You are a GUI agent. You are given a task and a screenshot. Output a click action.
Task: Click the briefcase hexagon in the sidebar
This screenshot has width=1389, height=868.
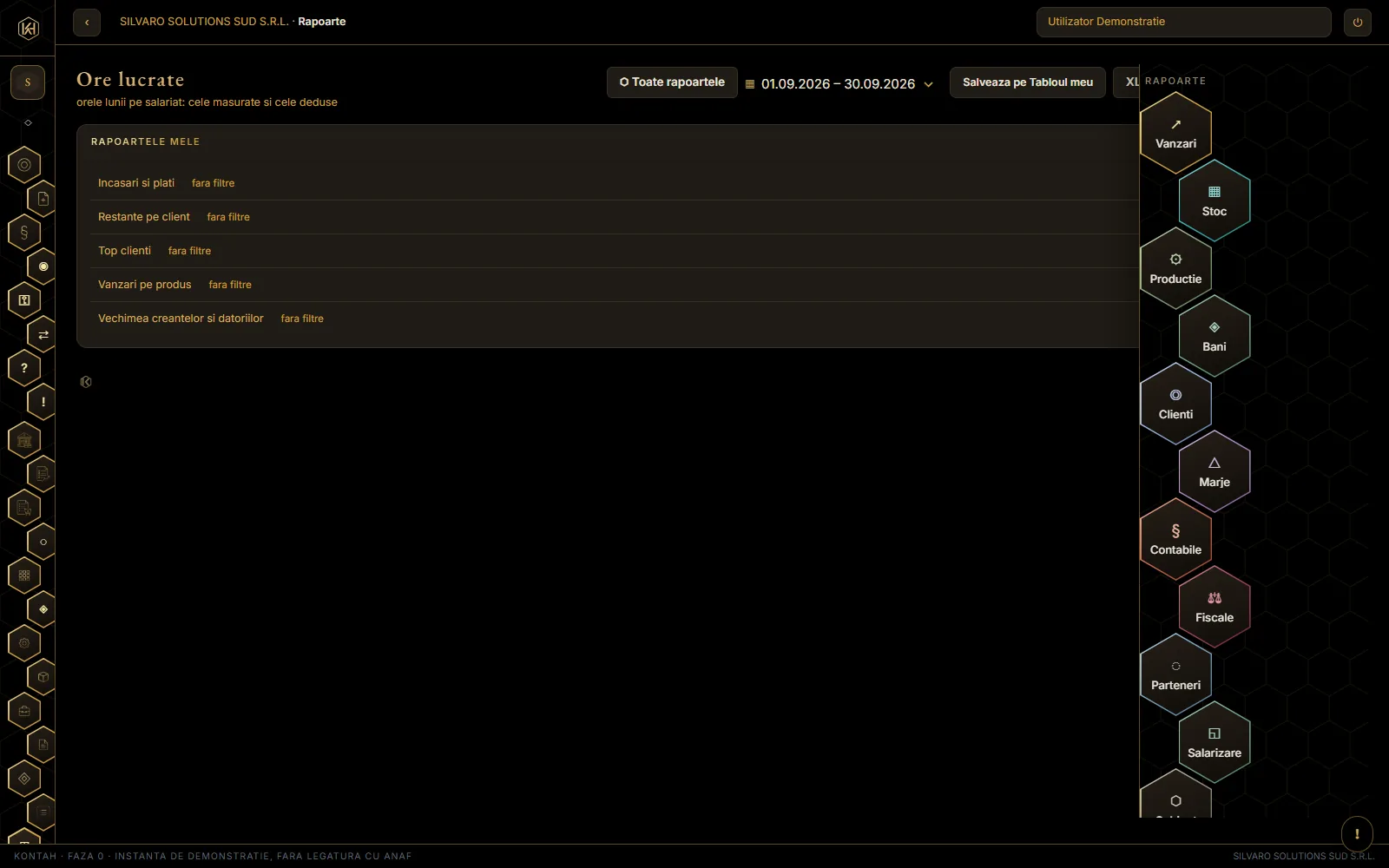pos(24,711)
